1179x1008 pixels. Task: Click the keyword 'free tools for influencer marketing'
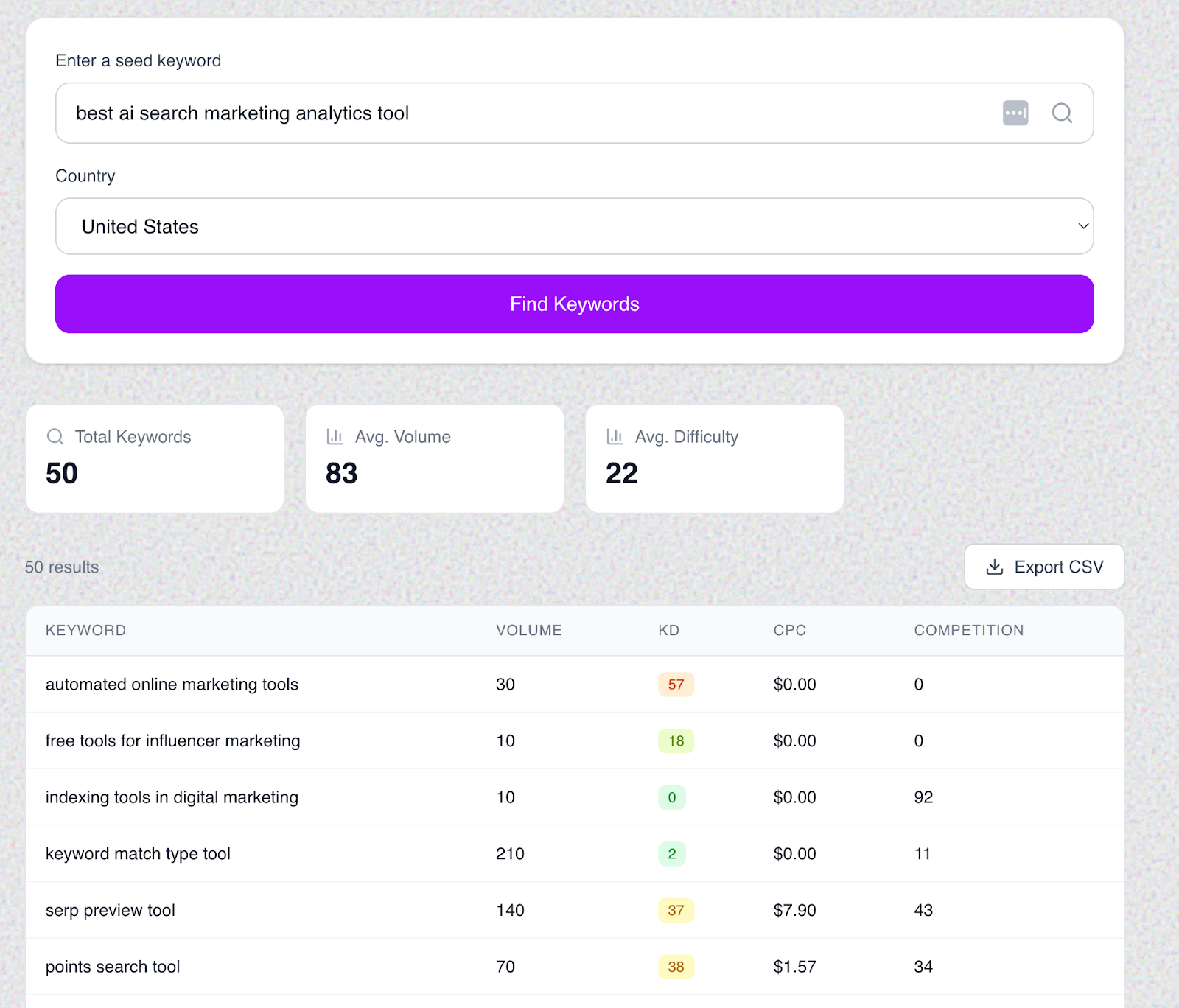pos(172,741)
